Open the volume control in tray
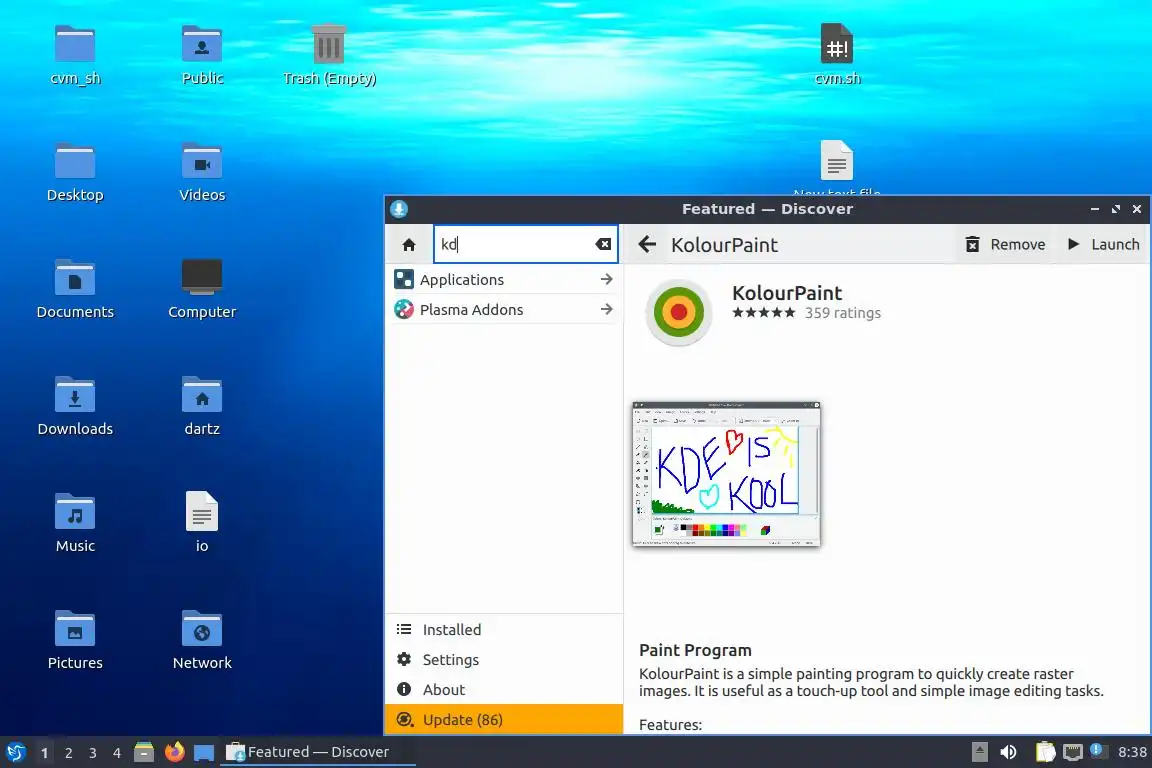This screenshot has height=768, width=1152. (x=1009, y=752)
